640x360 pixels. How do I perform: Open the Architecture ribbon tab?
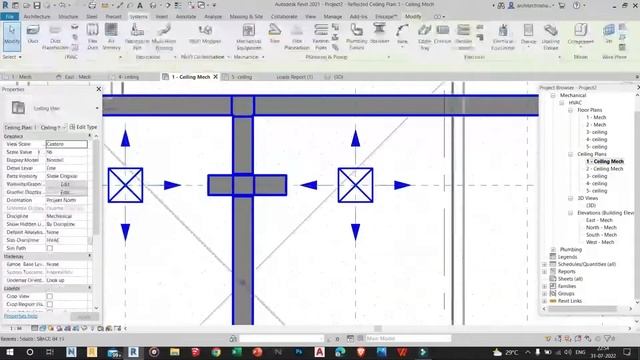37,17
